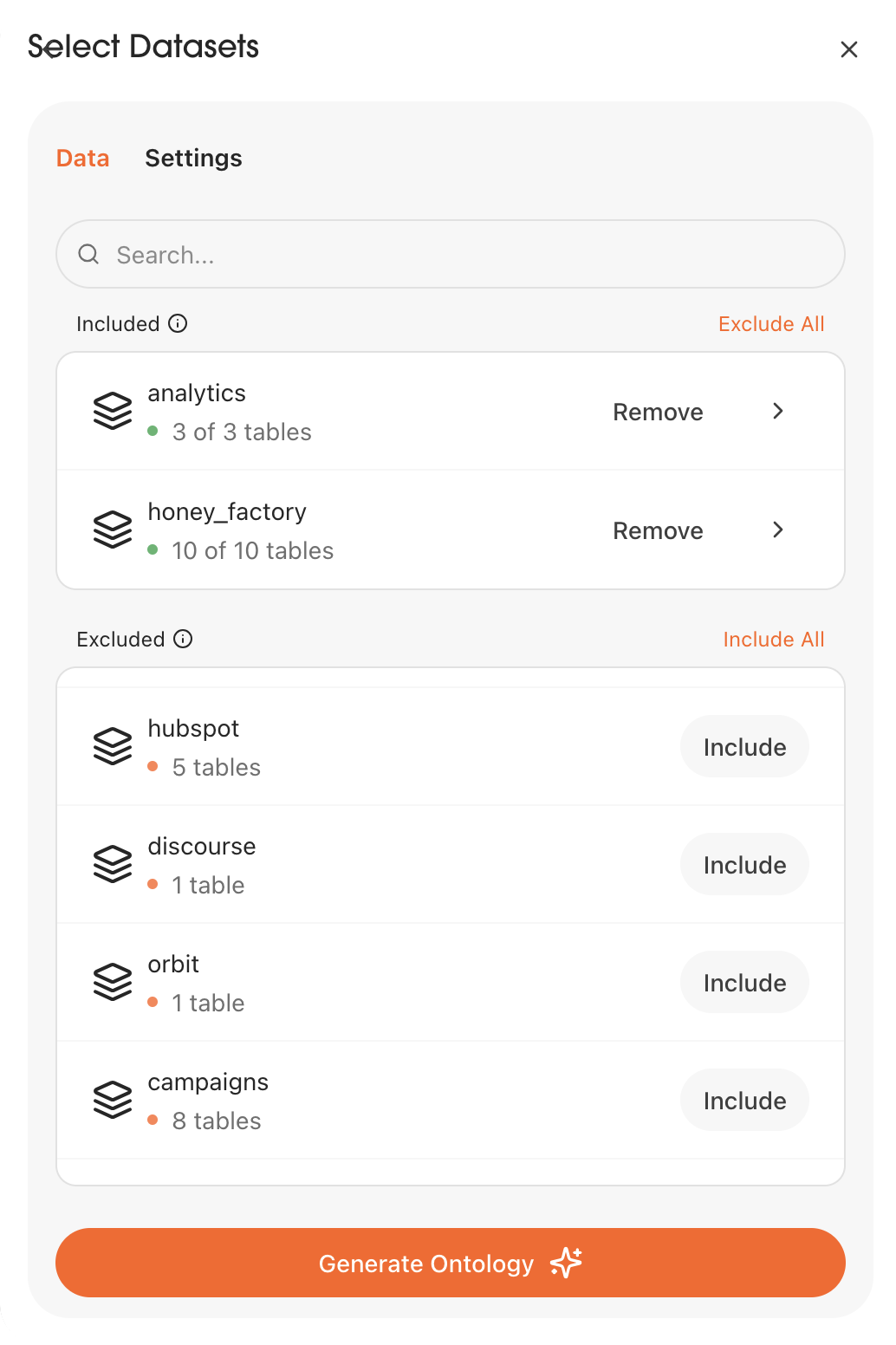Click the Generate Ontology button
Screen dimensions: 896x1345
click(x=451, y=1263)
